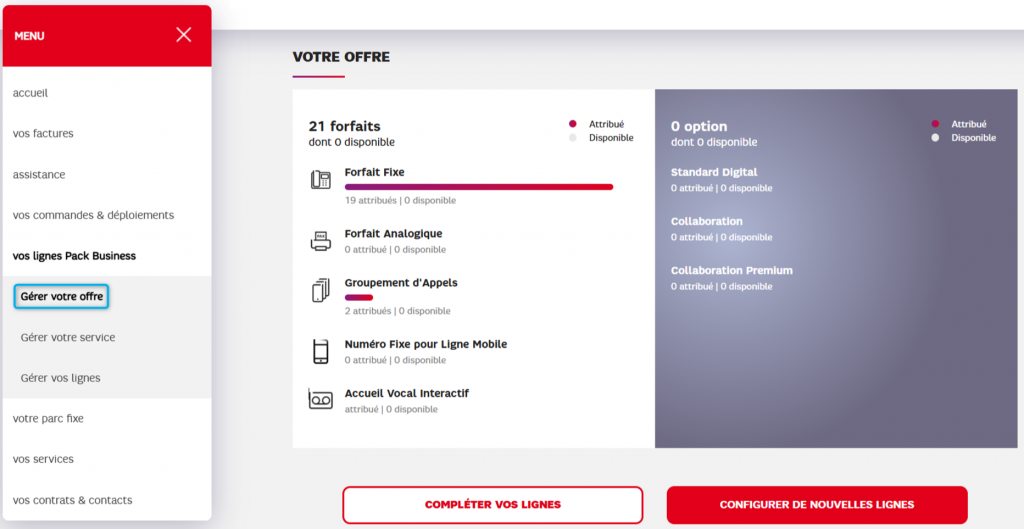Click the Forfait Fixe desk phone icon

pos(321,180)
